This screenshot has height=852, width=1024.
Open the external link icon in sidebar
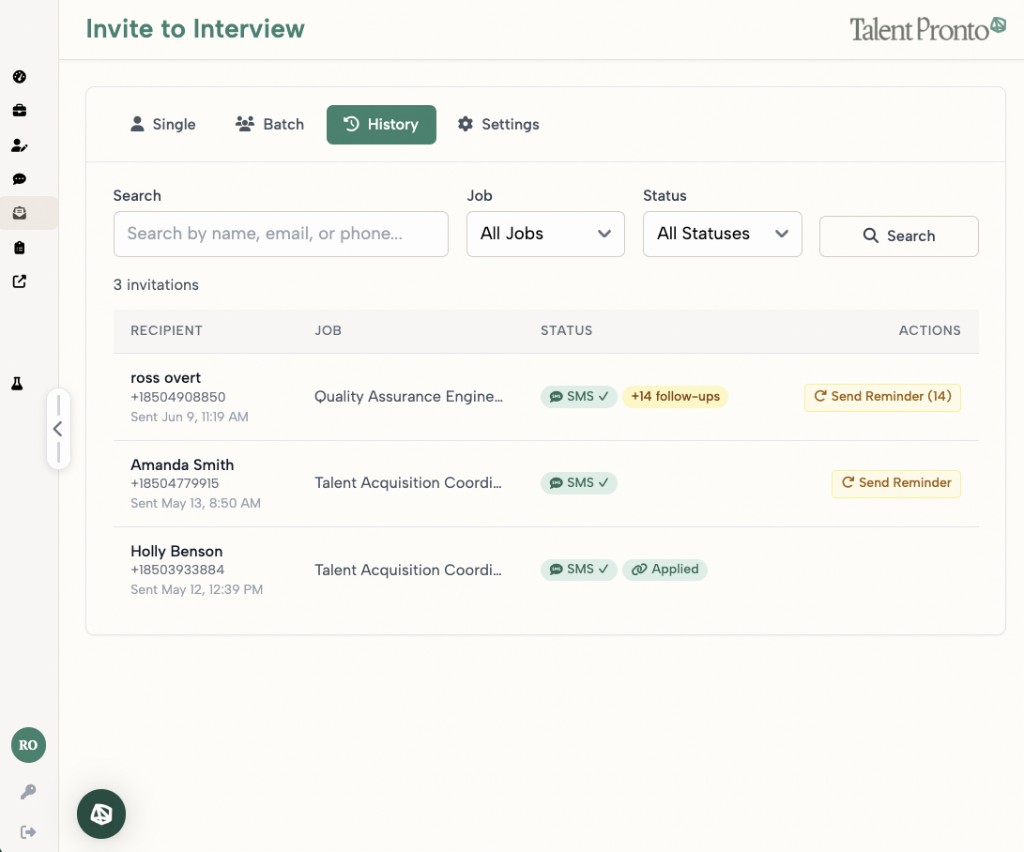coord(20,281)
